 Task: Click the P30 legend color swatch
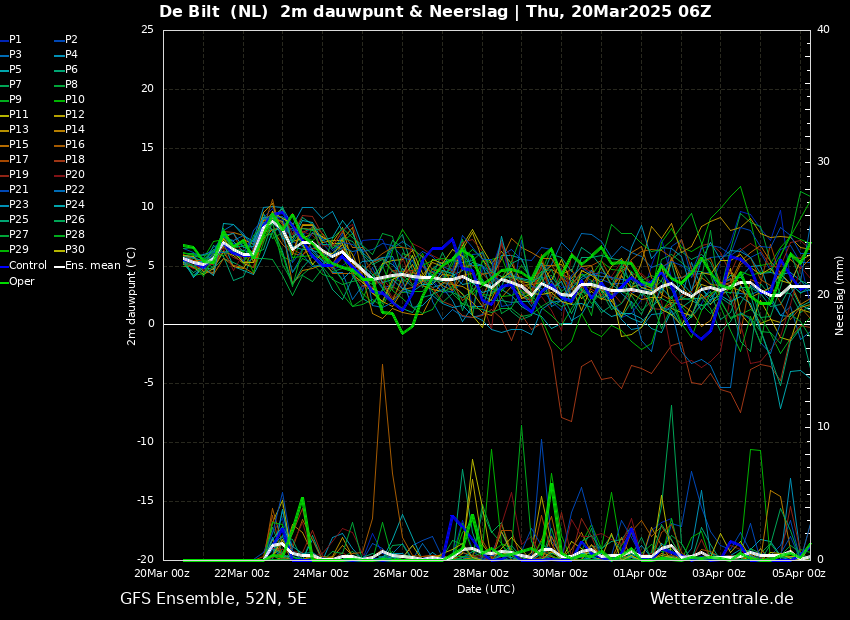pyautogui.click(x=60, y=250)
